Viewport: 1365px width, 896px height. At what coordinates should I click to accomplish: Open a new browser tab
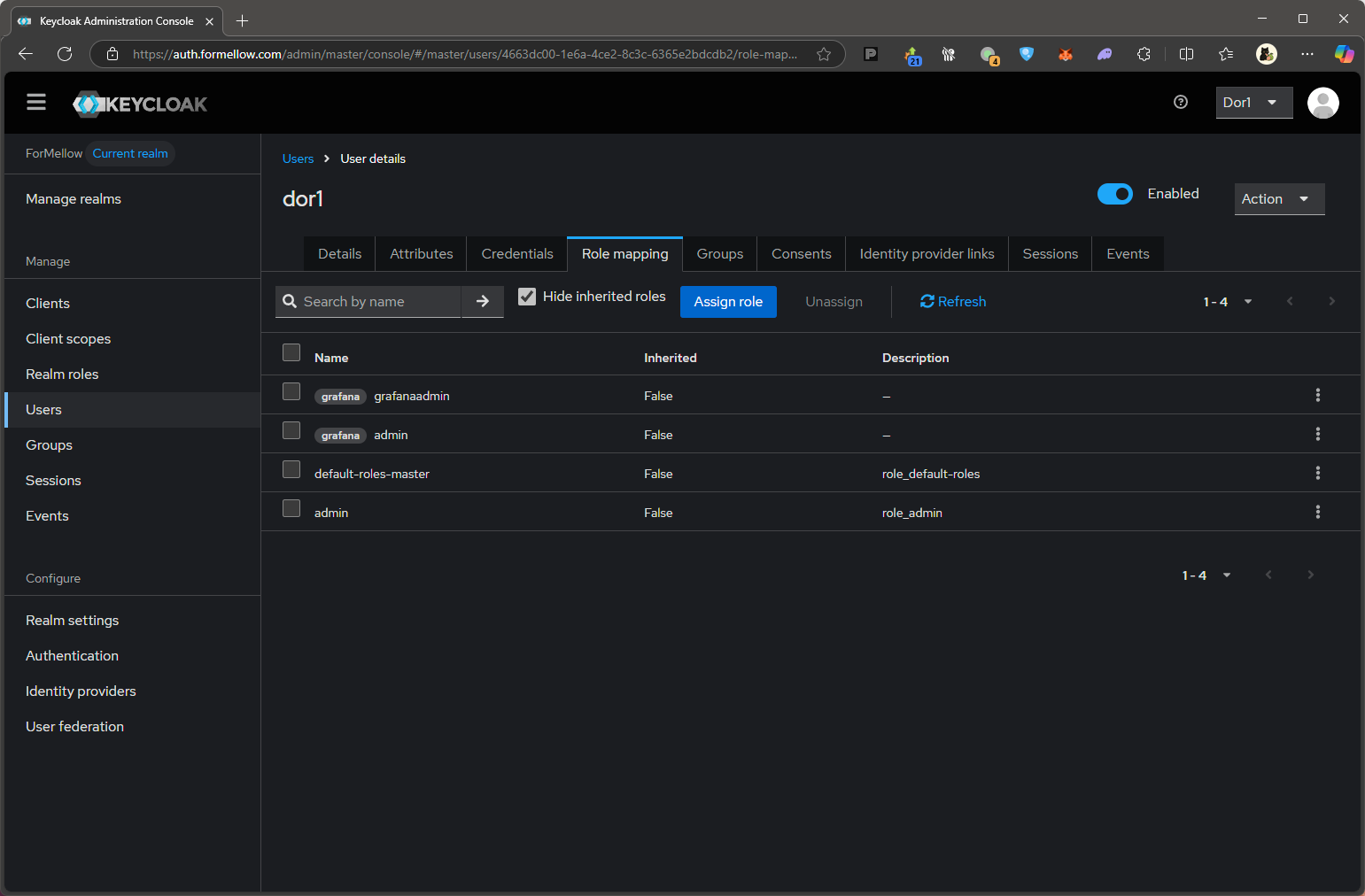tap(242, 20)
